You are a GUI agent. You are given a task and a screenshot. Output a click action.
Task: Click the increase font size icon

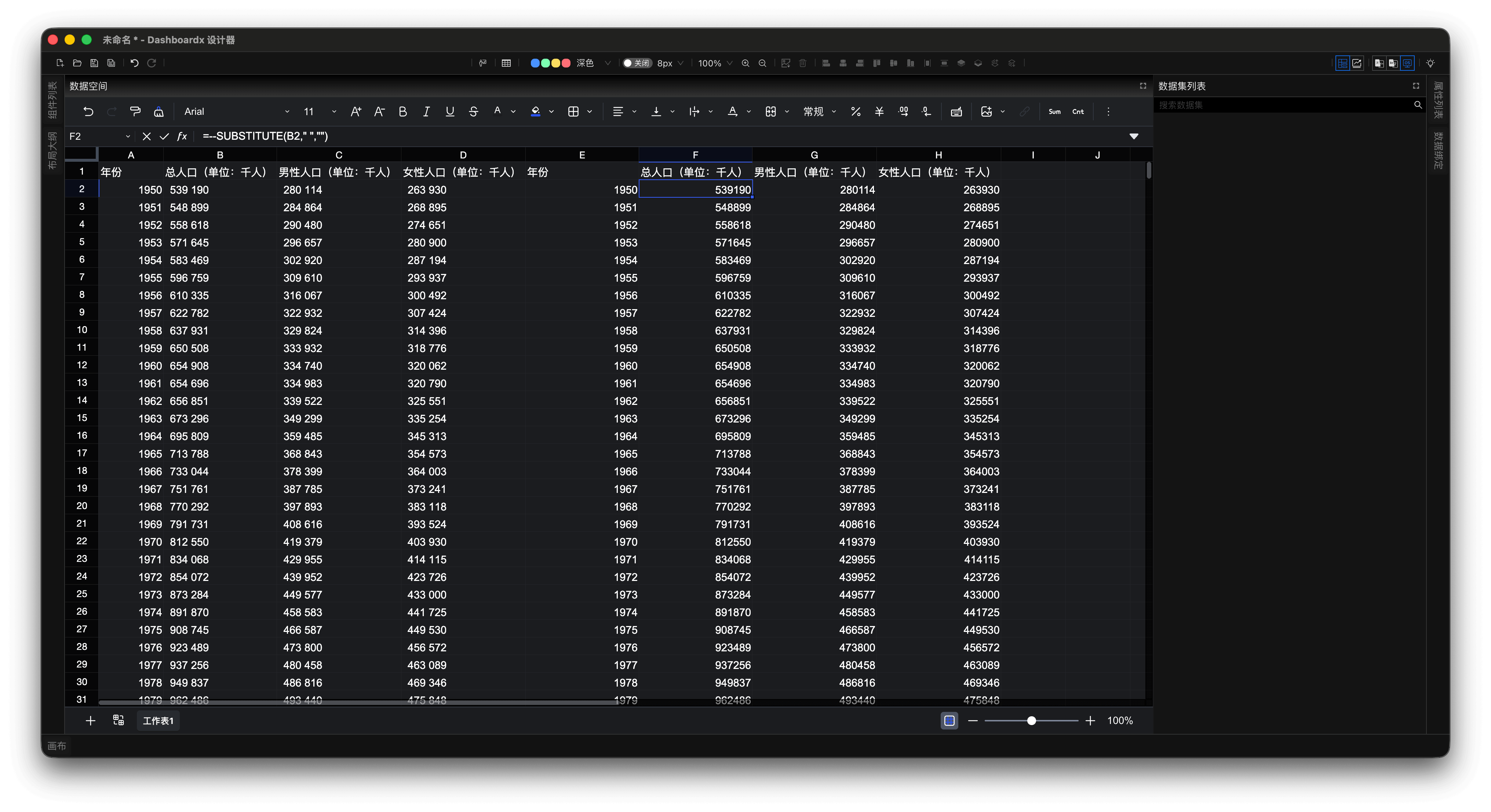click(356, 112)
